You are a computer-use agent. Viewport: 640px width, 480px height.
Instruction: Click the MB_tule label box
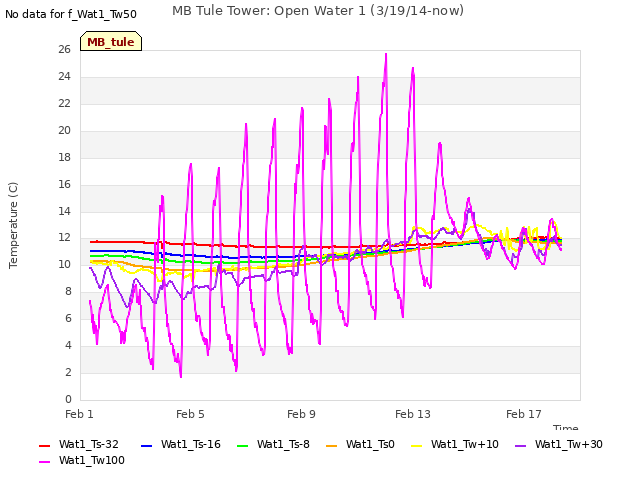pos(111,41)
